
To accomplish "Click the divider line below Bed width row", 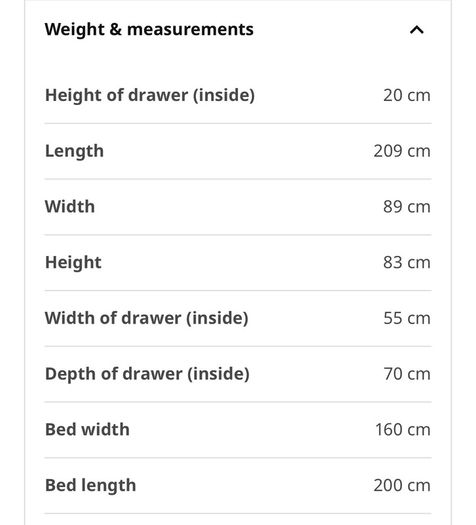I will click(x=238, y=458).
